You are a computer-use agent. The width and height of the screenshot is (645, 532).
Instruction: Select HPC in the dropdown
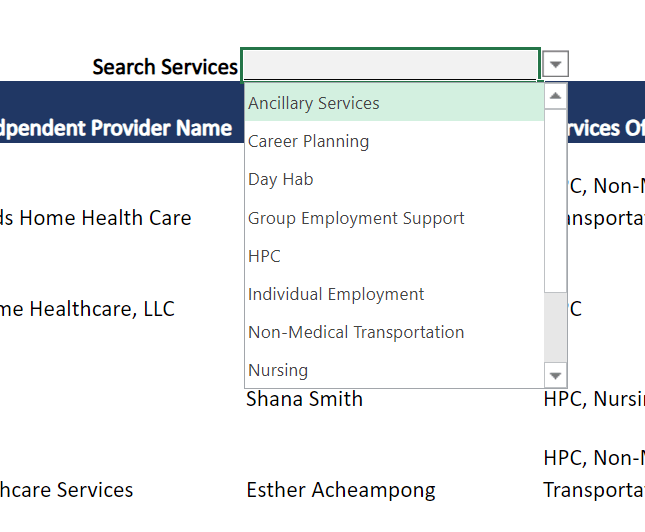pos(264,256)
